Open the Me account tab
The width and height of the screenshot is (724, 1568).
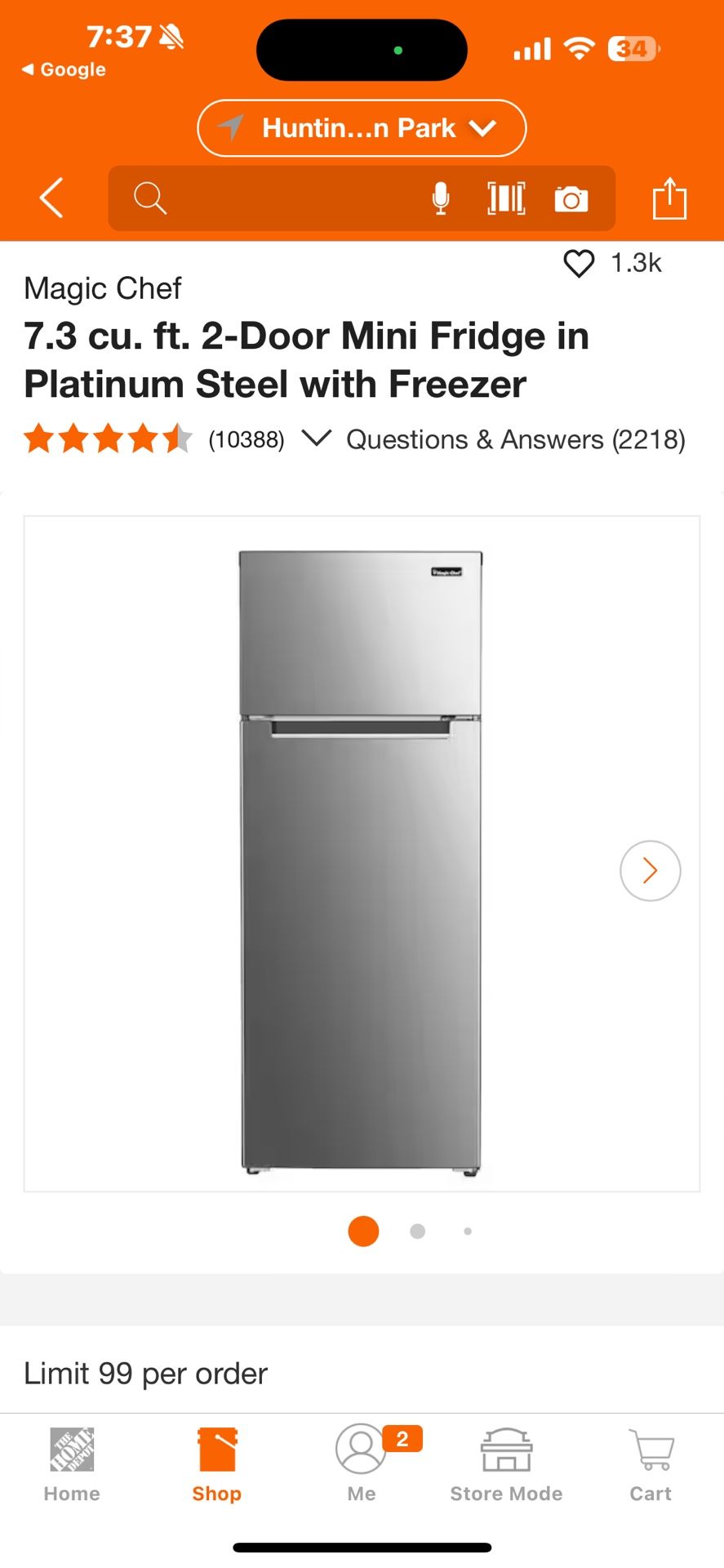362,1466
